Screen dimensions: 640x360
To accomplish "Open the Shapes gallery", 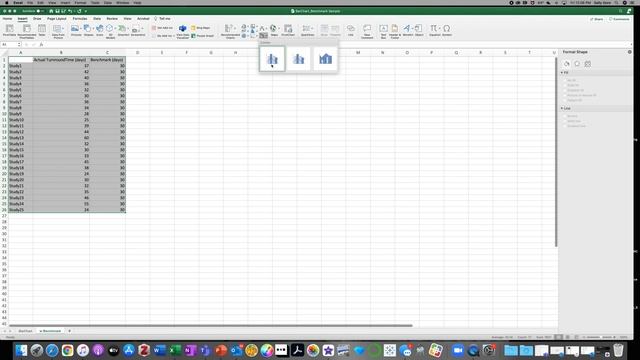I will pos(88,29).
